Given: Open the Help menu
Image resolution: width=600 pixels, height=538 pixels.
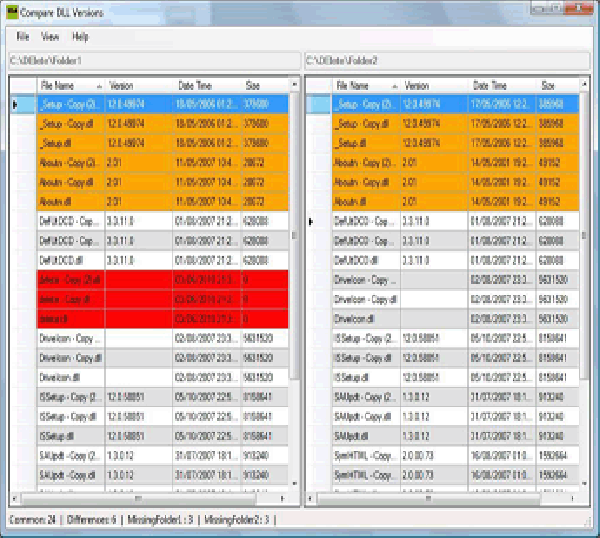Looking at the screenshot, I should pos(80,37).
